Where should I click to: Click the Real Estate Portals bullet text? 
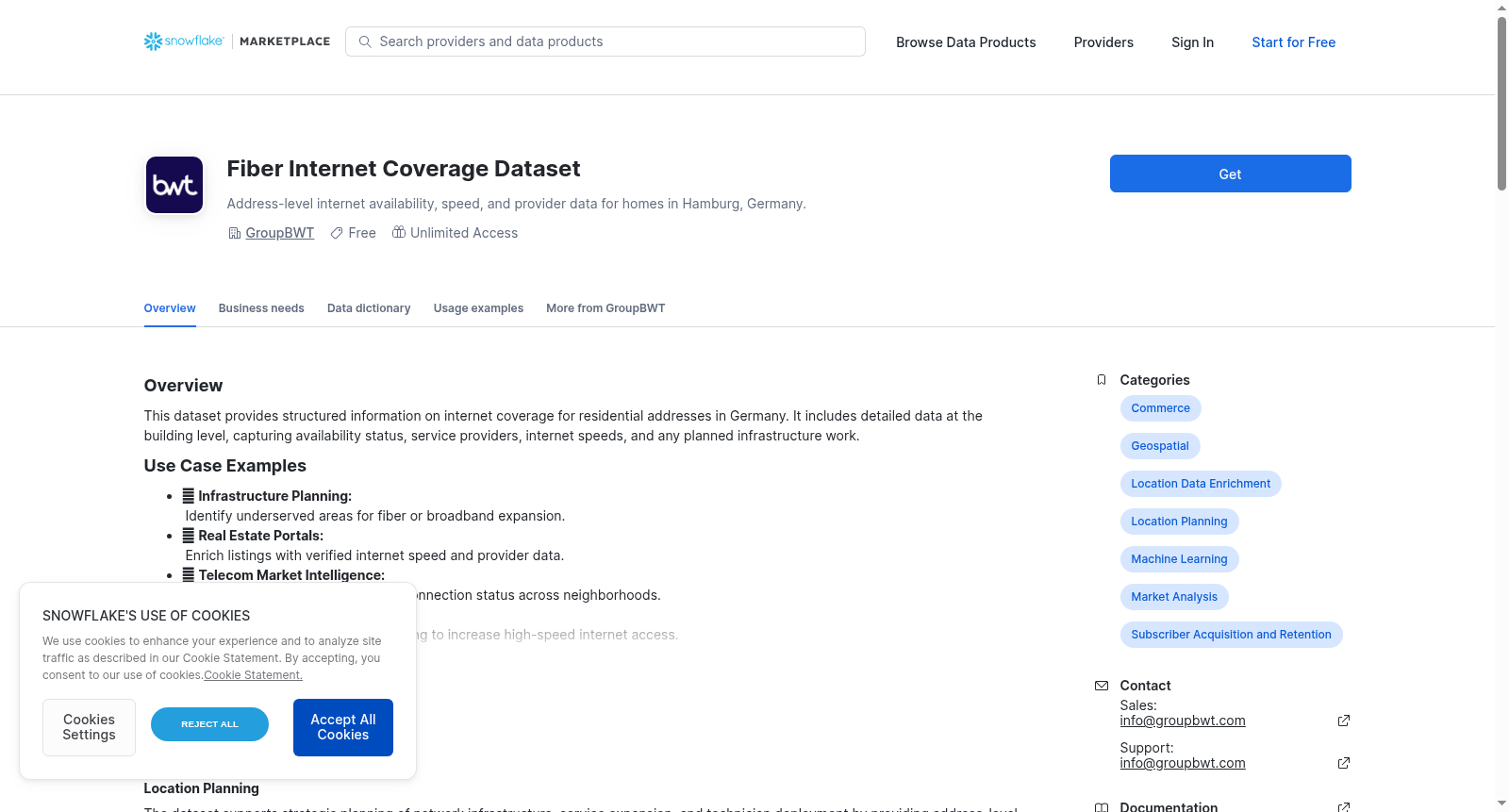tap(261, 536)
